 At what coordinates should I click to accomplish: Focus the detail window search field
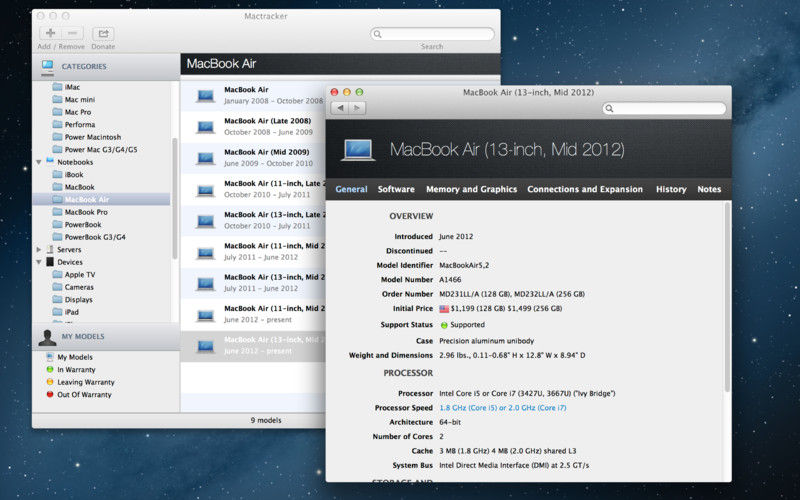pos(664,108)
